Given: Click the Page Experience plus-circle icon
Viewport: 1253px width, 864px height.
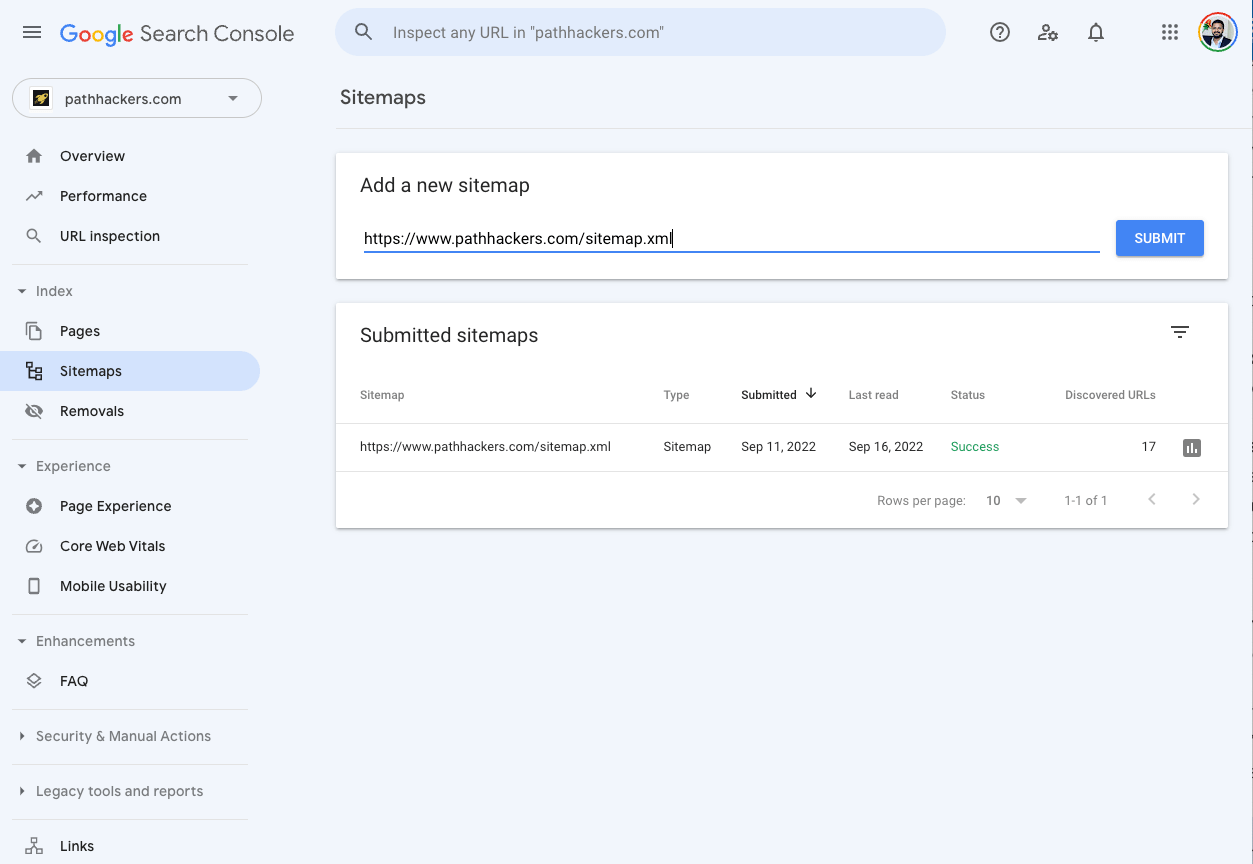Looking at the screenshot, I should click(x=34, y=506).
